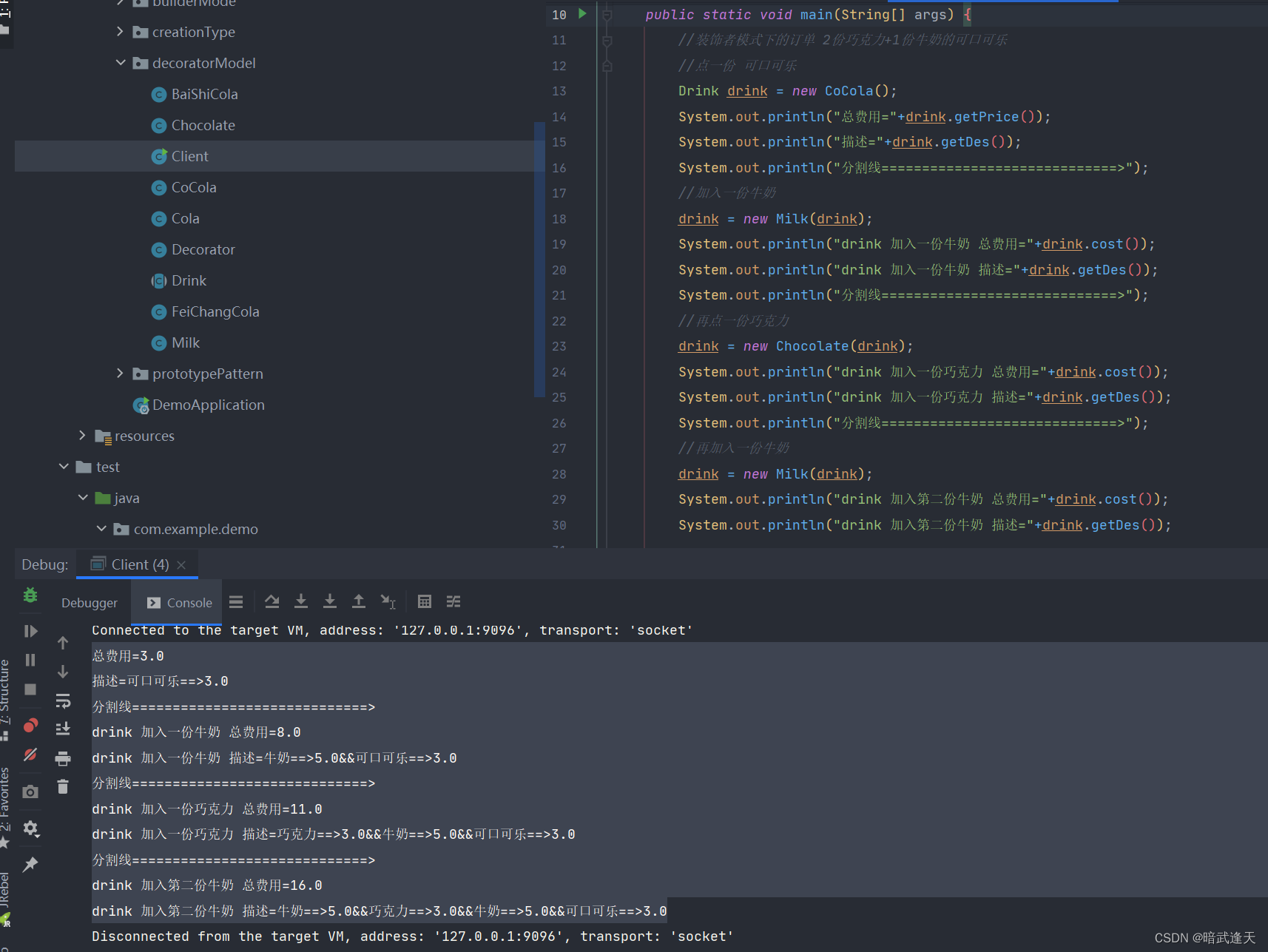Viewport: 1268px width, 952px height.
Task: Click '总费用=16.0' console line
Action: coord(282,885)
